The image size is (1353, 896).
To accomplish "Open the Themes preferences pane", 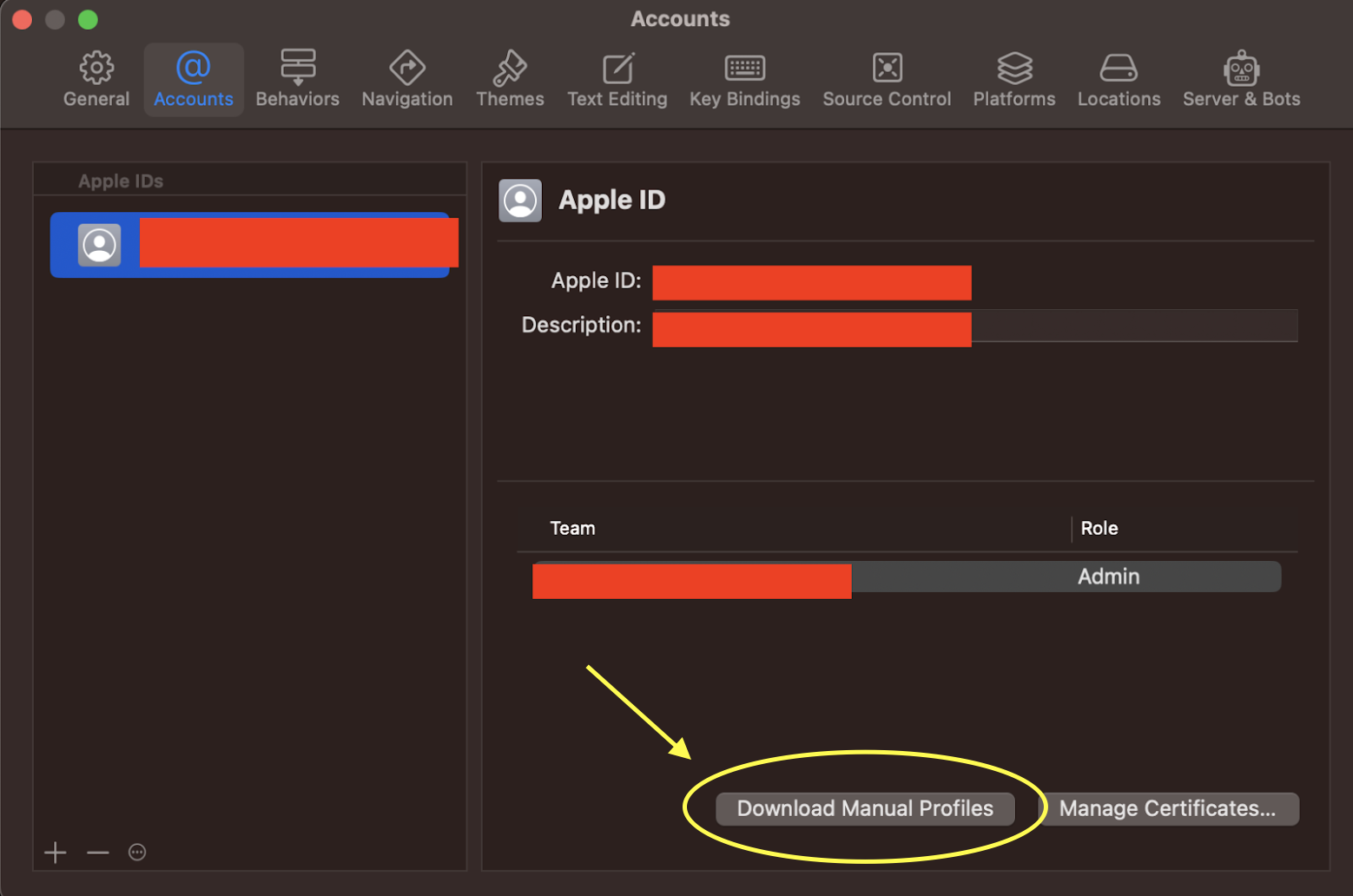I will (510, 80).
